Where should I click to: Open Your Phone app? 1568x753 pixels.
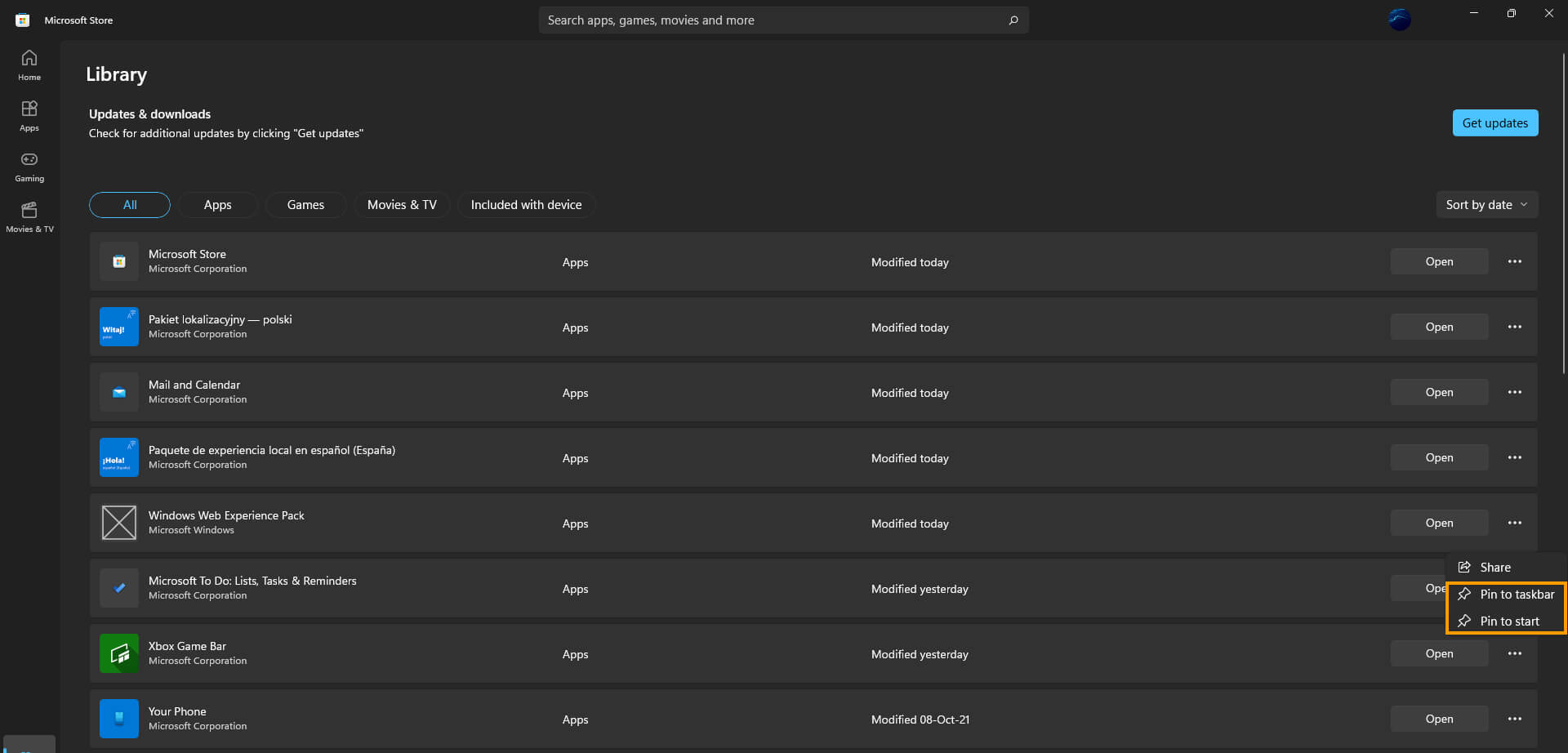coord(1439,719)
